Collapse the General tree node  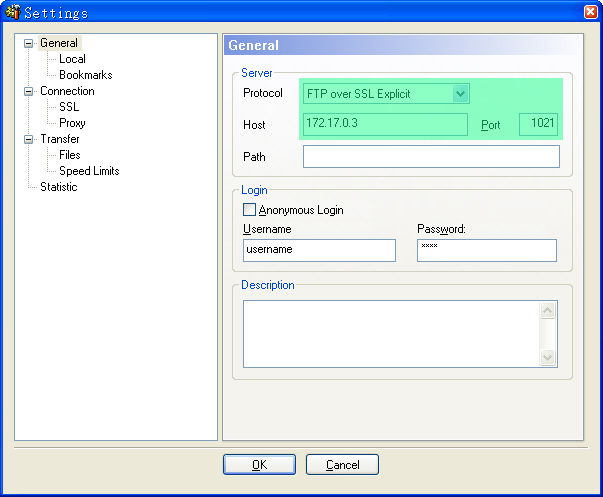[28, 43]
